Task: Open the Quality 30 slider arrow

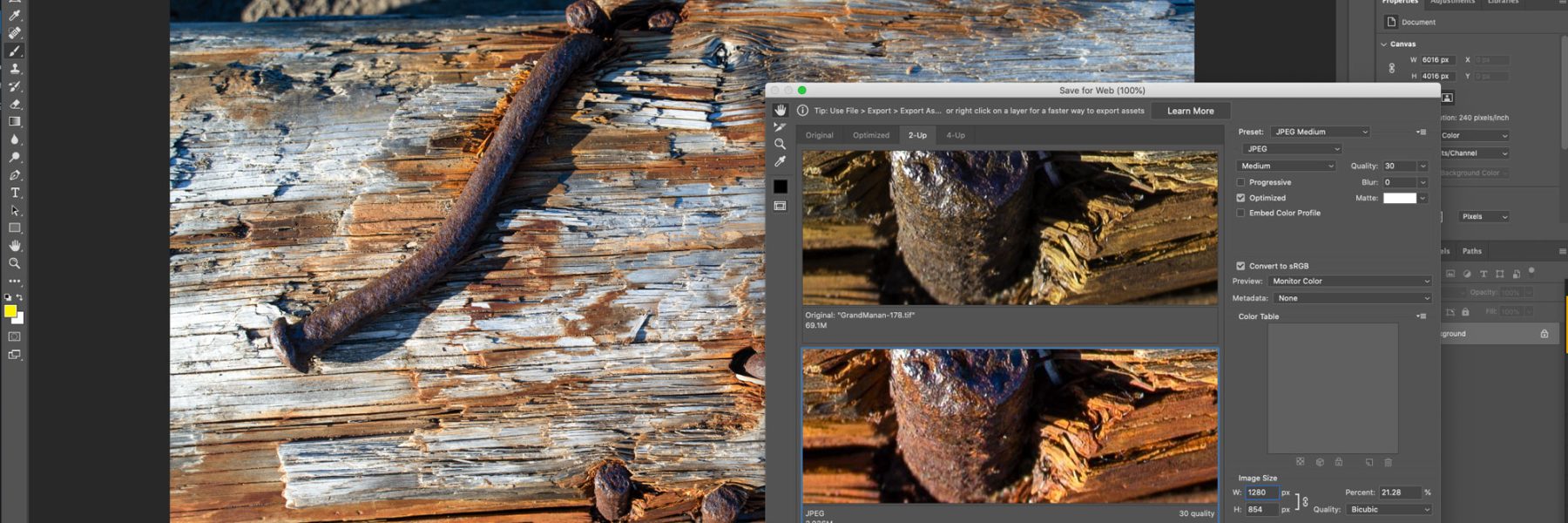Action: [x=1423, y=166]
